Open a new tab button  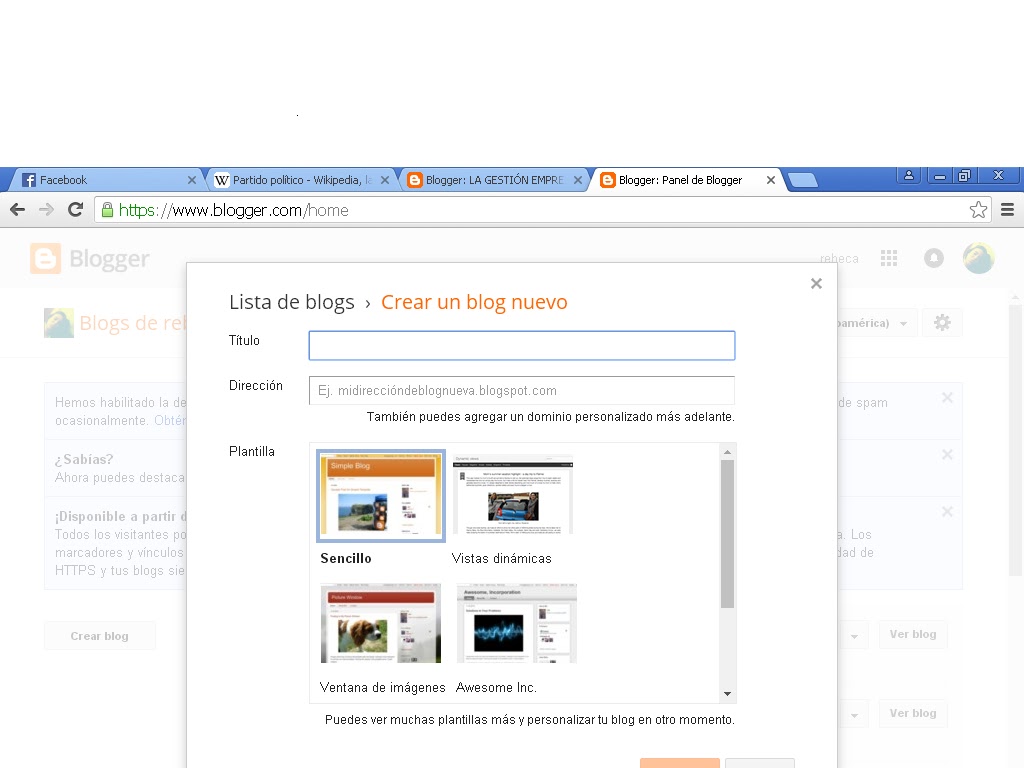(803, 180)
